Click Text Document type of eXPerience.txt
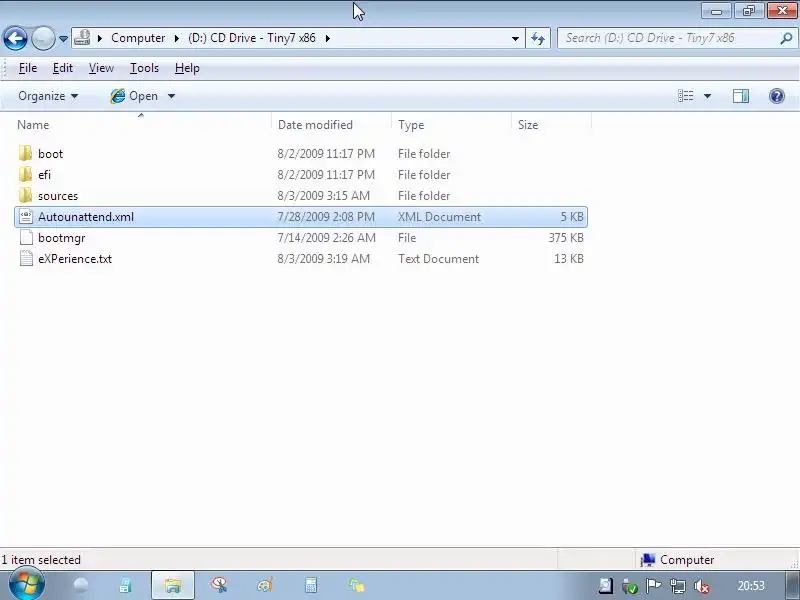 click(439, 259)
